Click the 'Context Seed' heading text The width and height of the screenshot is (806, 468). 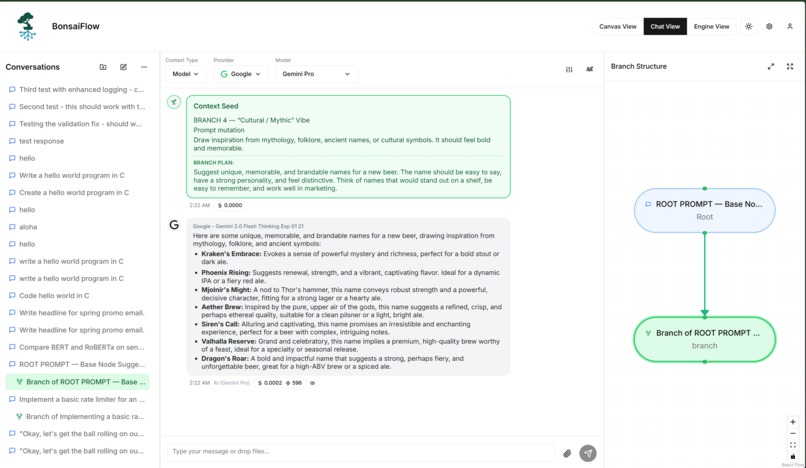tap(216, 106)
